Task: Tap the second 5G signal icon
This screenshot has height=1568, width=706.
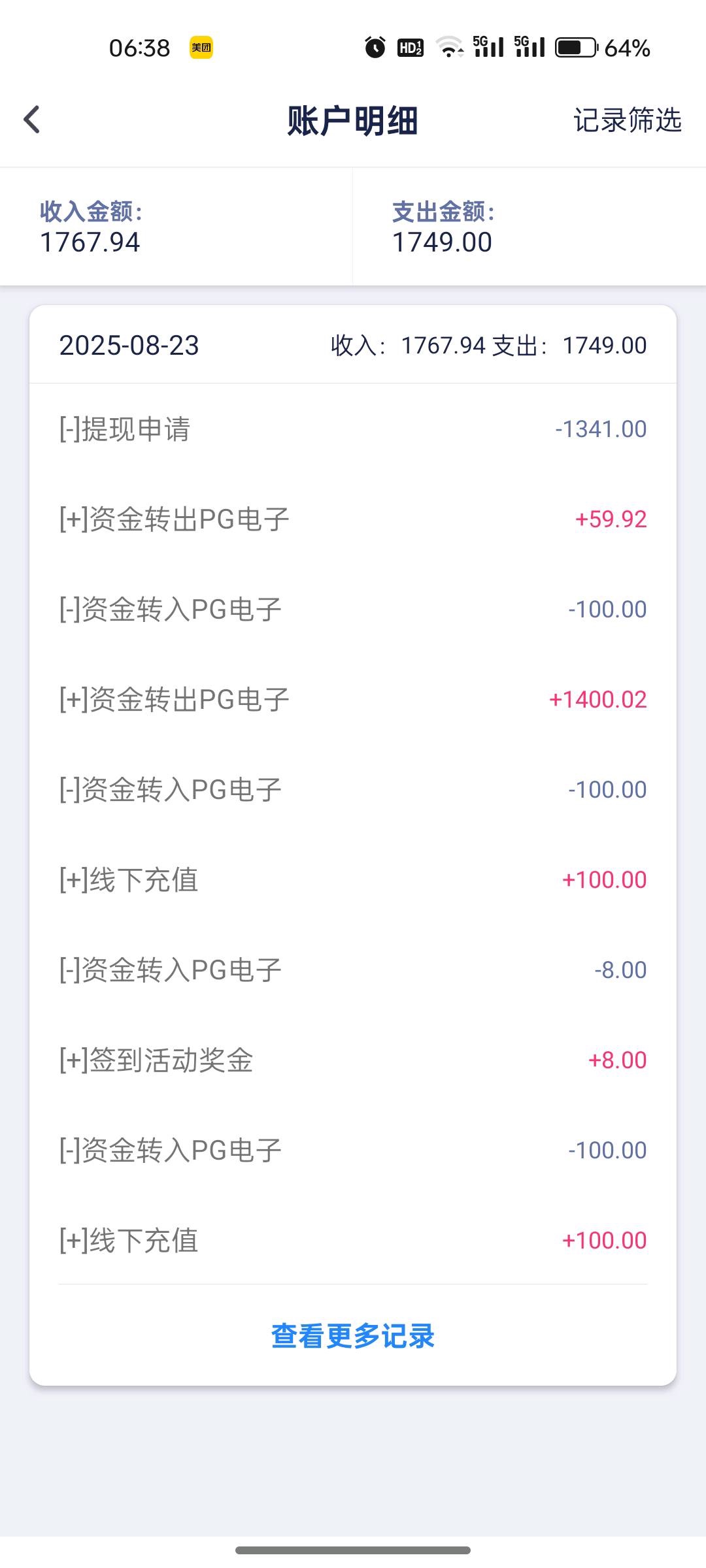Action: (x=529, y=48)
